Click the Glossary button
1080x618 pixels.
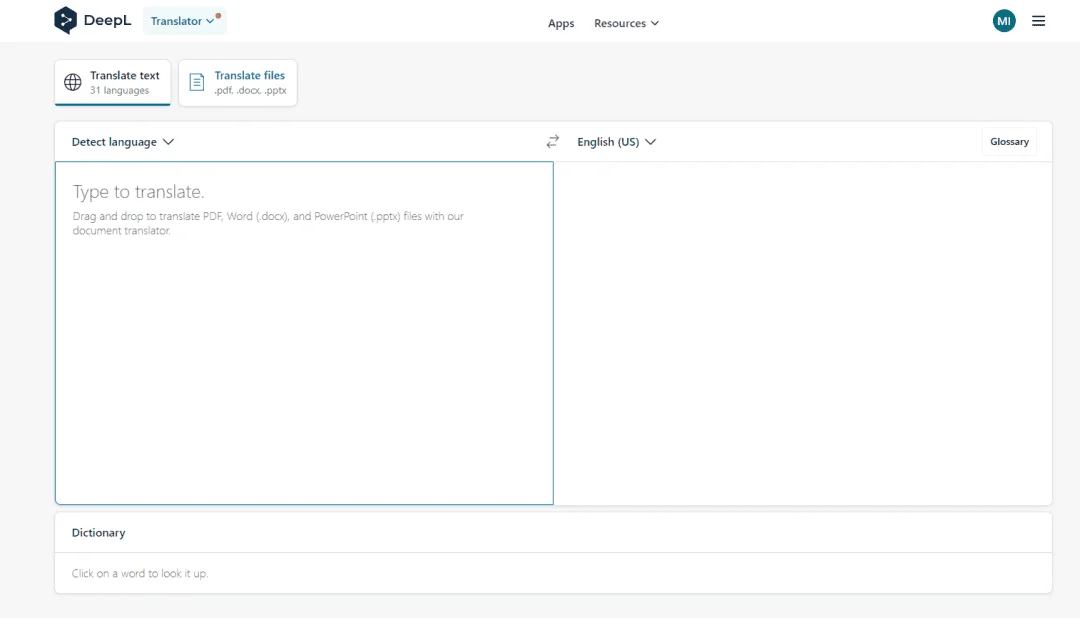coord(1009,142)
